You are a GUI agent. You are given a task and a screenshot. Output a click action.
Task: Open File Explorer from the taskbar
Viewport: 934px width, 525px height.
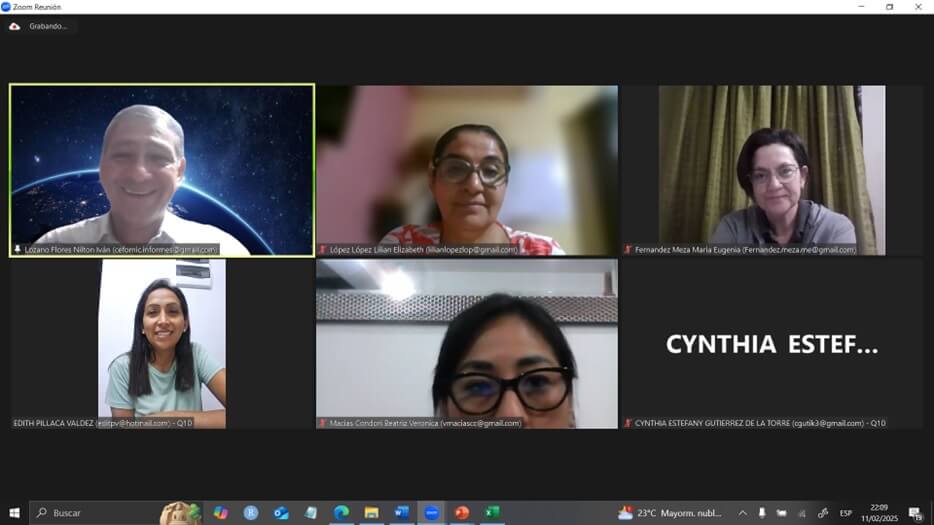tap(371, 513)
